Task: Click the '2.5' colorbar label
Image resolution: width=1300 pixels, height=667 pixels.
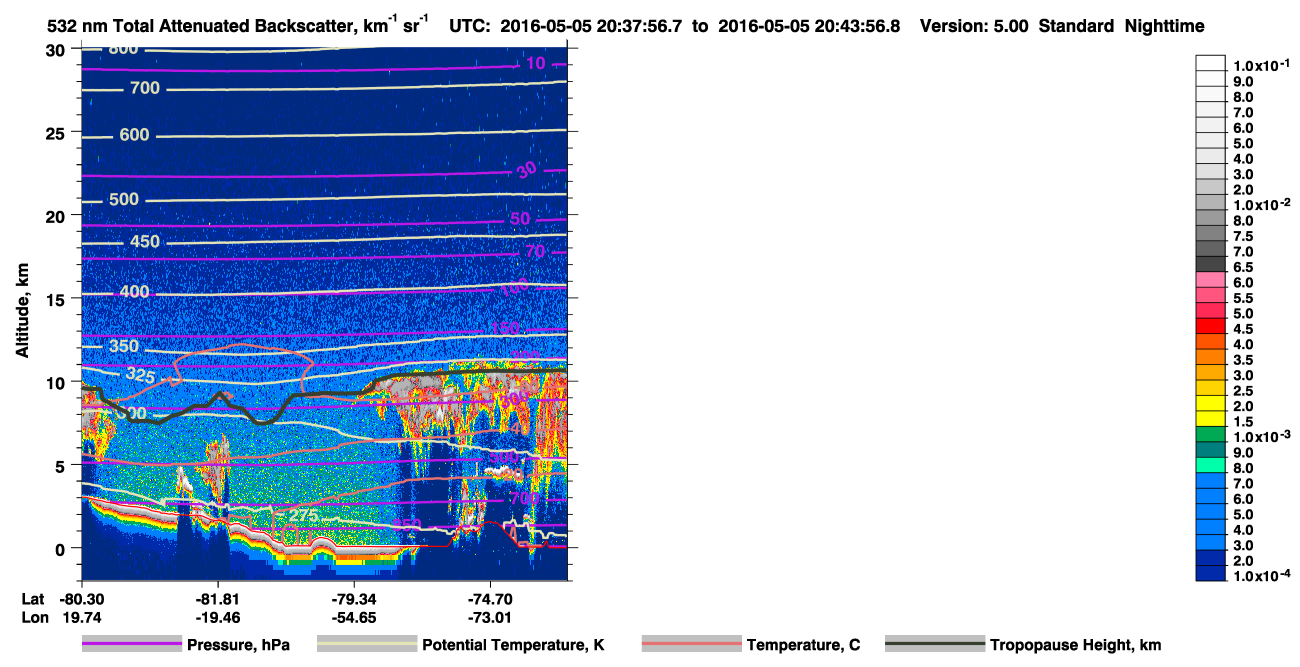Action: tap(1245, 391)
